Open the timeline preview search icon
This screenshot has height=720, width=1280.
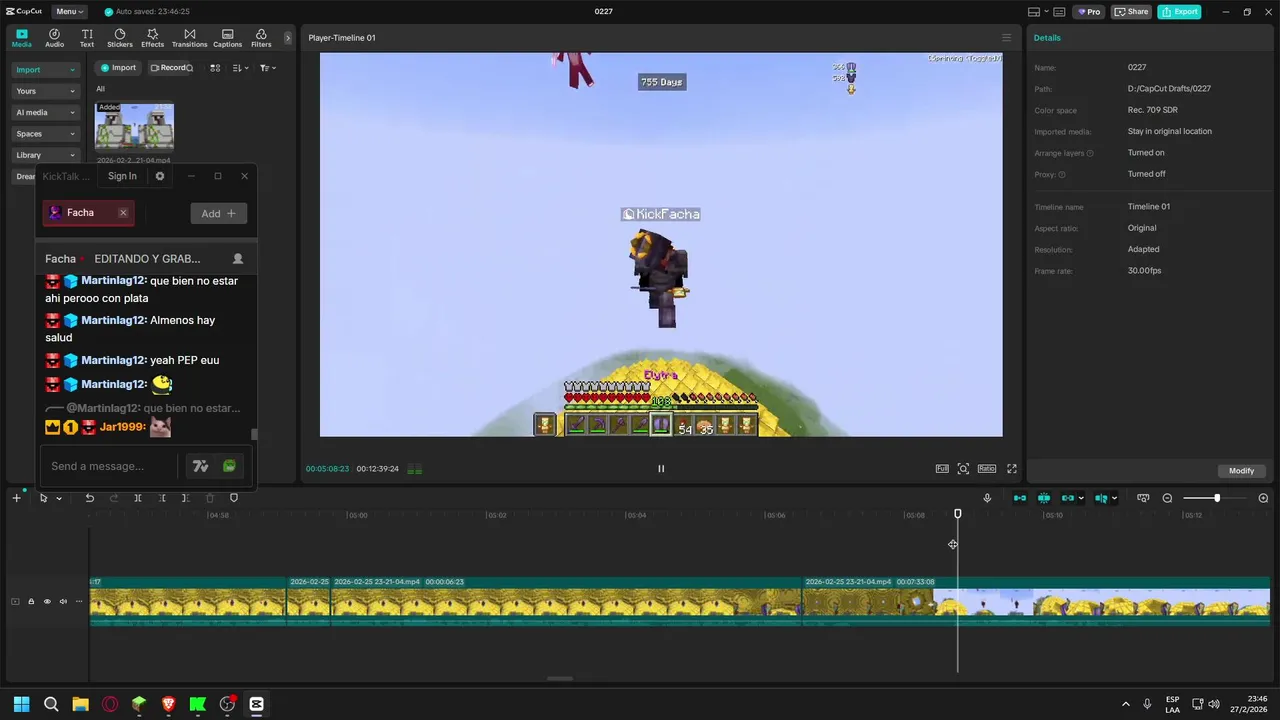pos(1143,498)
